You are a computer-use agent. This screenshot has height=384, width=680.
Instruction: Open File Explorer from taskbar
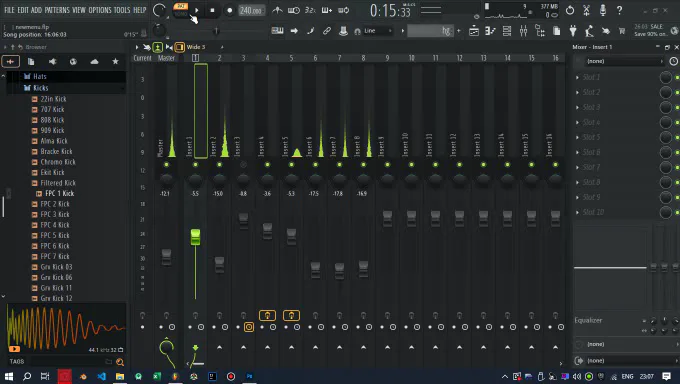click(x=120, y=376)
